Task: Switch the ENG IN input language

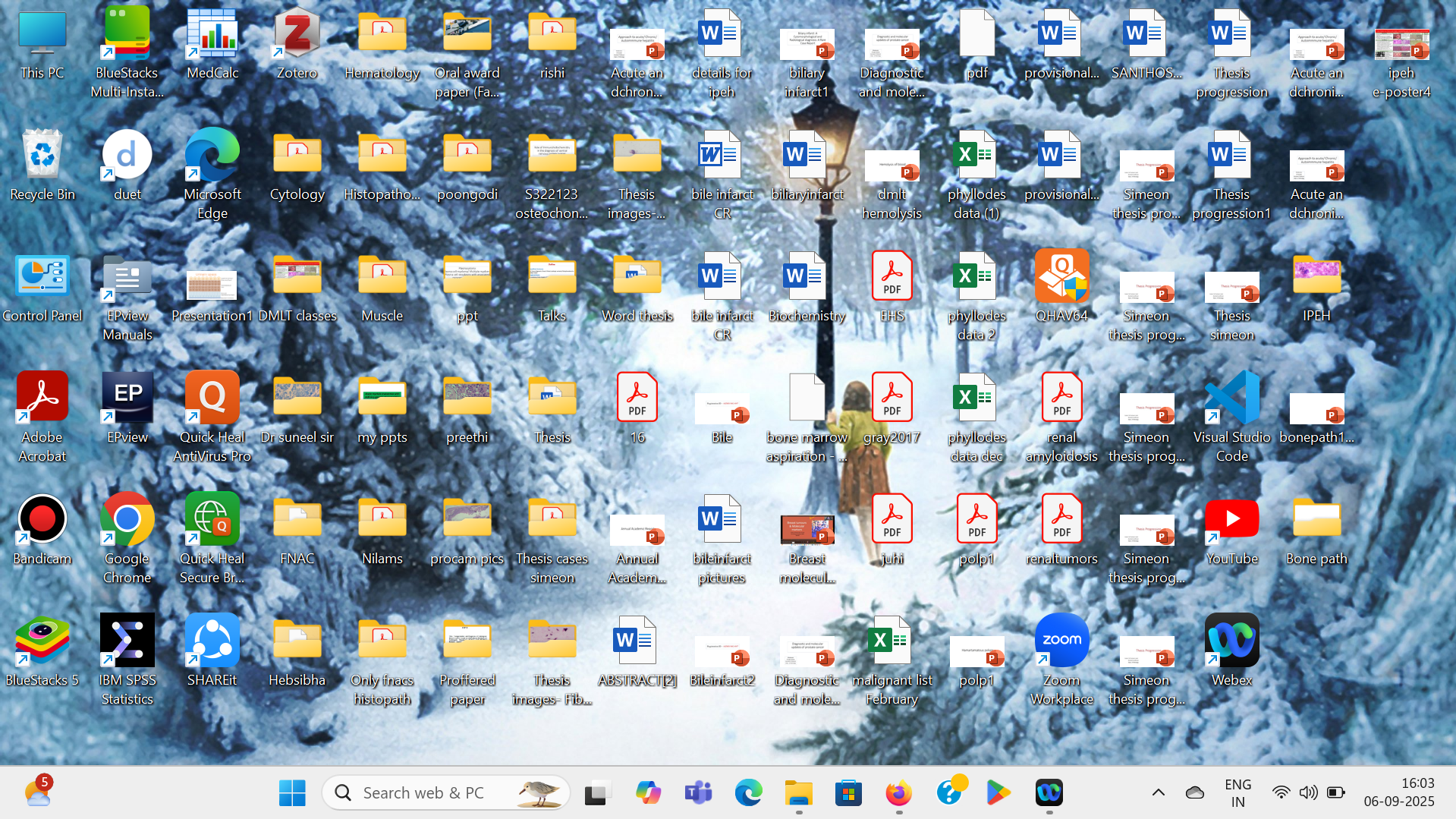Action: (x=1237, y=793)
